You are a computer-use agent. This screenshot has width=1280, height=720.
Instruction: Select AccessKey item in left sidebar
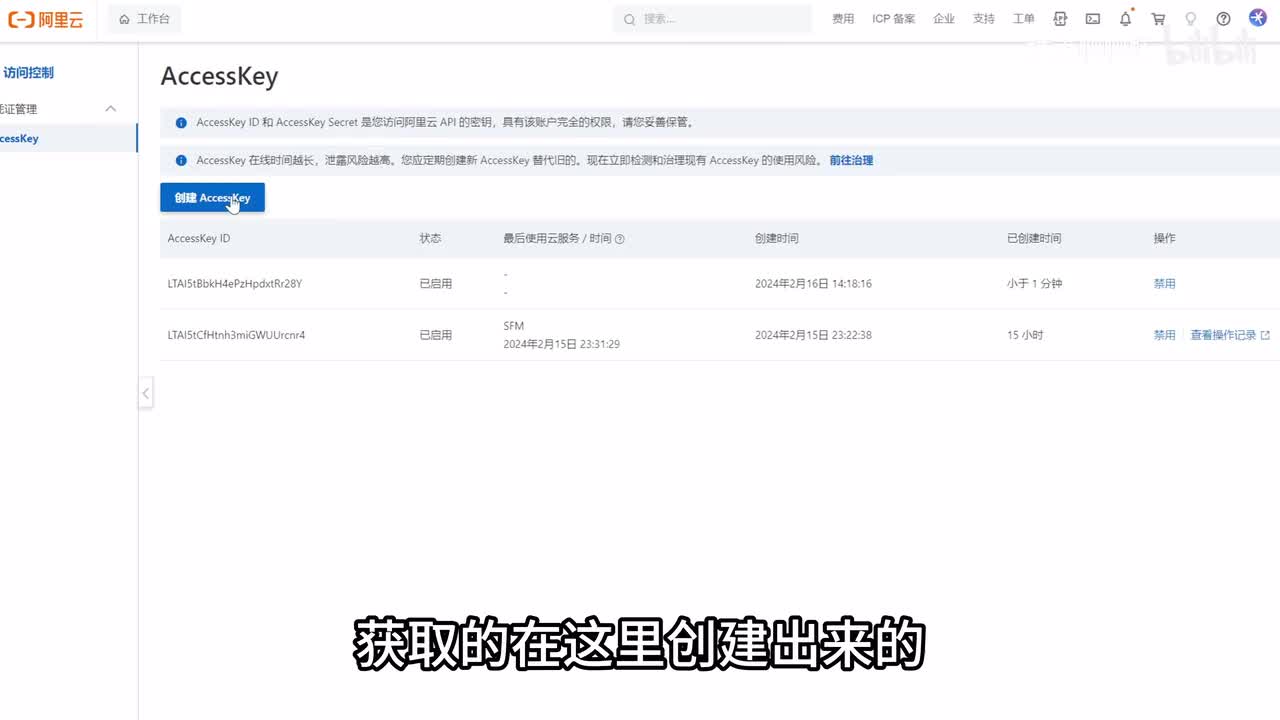pyautogui.click(x=20, y=138)
